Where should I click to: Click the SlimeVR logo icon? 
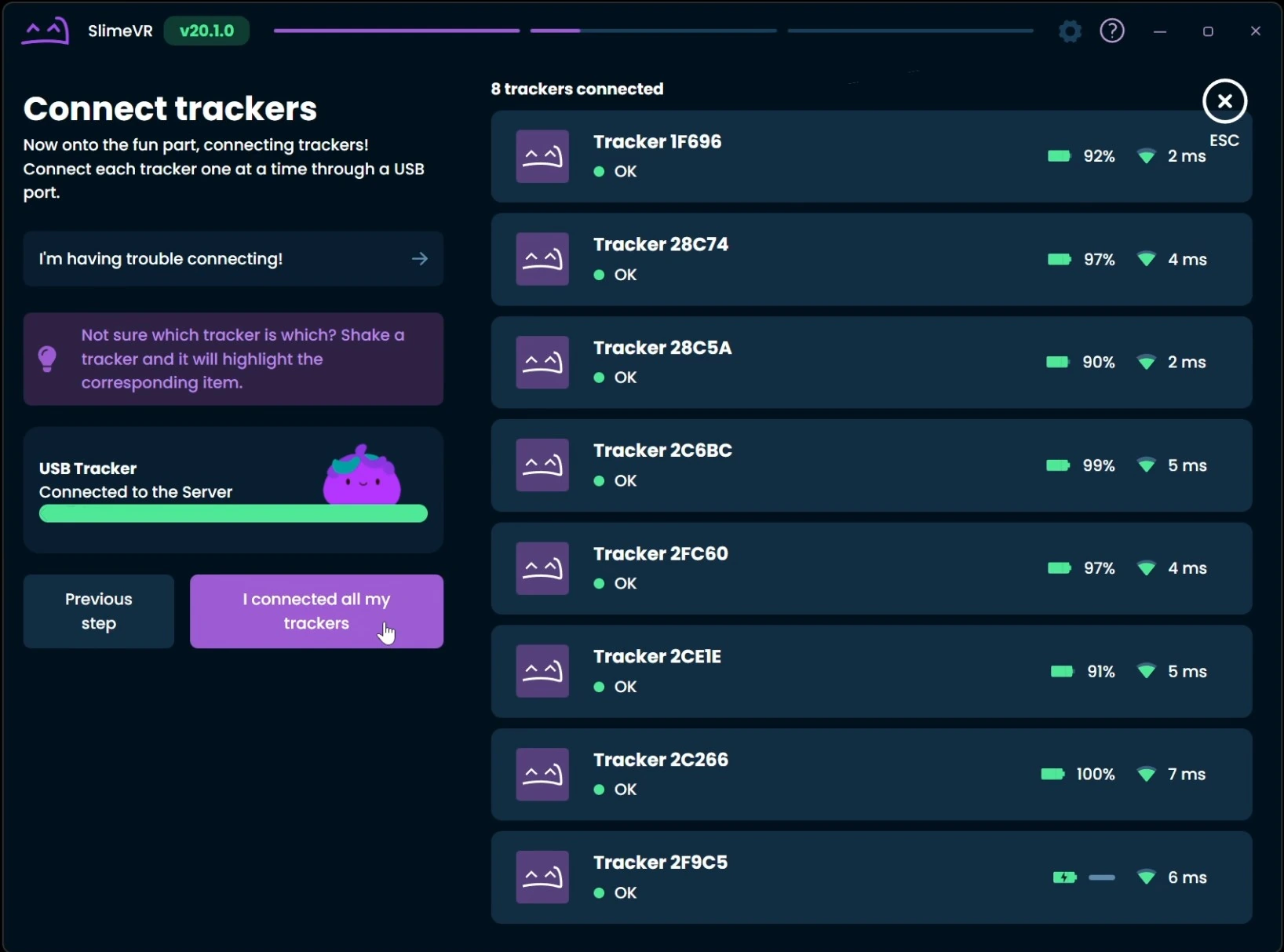pyautogui.click(x=45, y=31)
